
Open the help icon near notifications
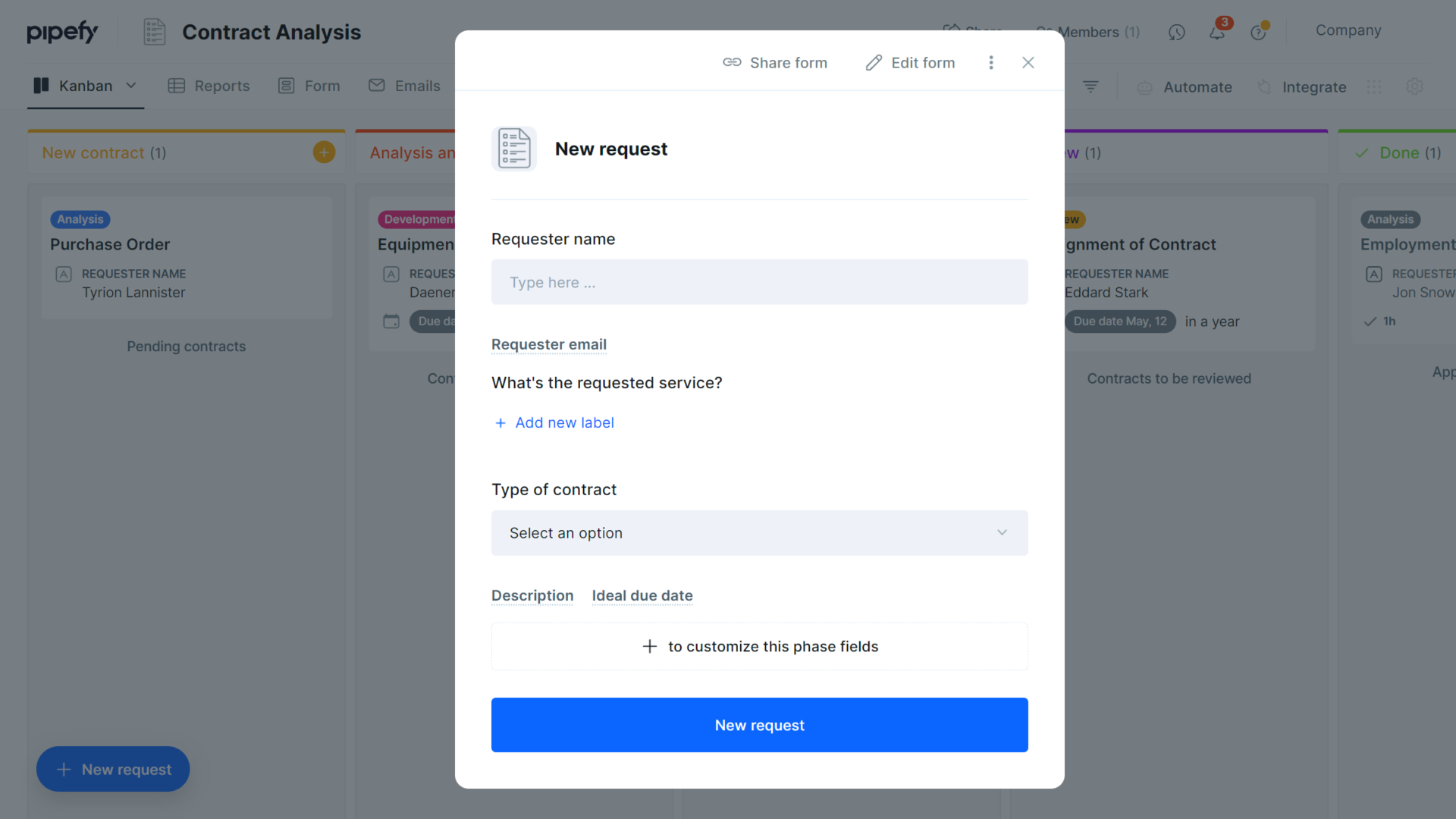click(x=1260, y=32)
